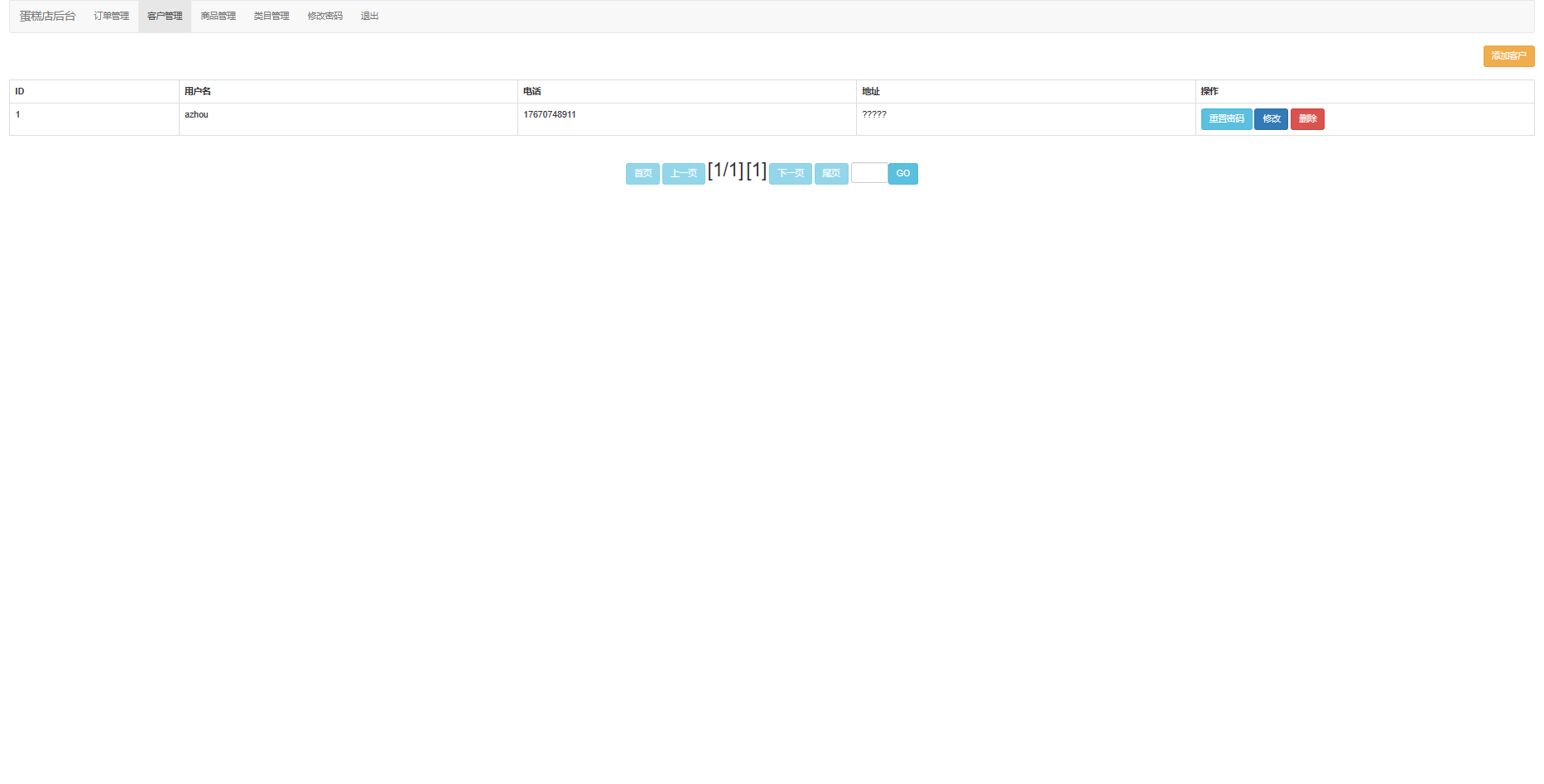Screen dimensions: 1544x784
Task: Select the 客户管理 navigation tab
Action: tap(165, 17)
